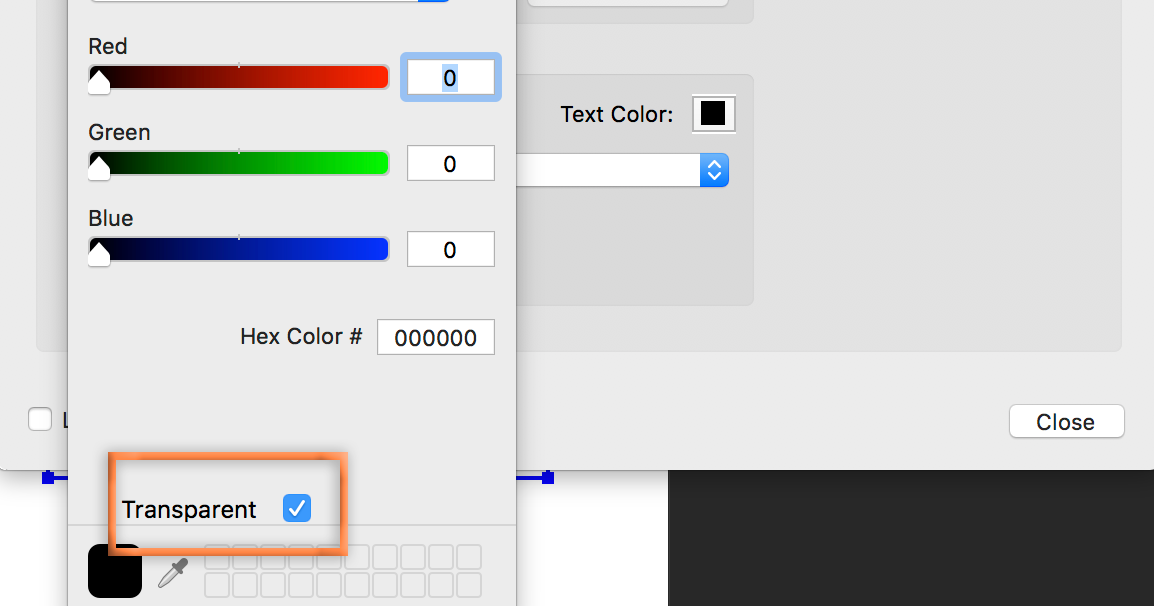Click the Hex Color # field
This screenshot has height=606, width=1154.
[x=436, y=337]
